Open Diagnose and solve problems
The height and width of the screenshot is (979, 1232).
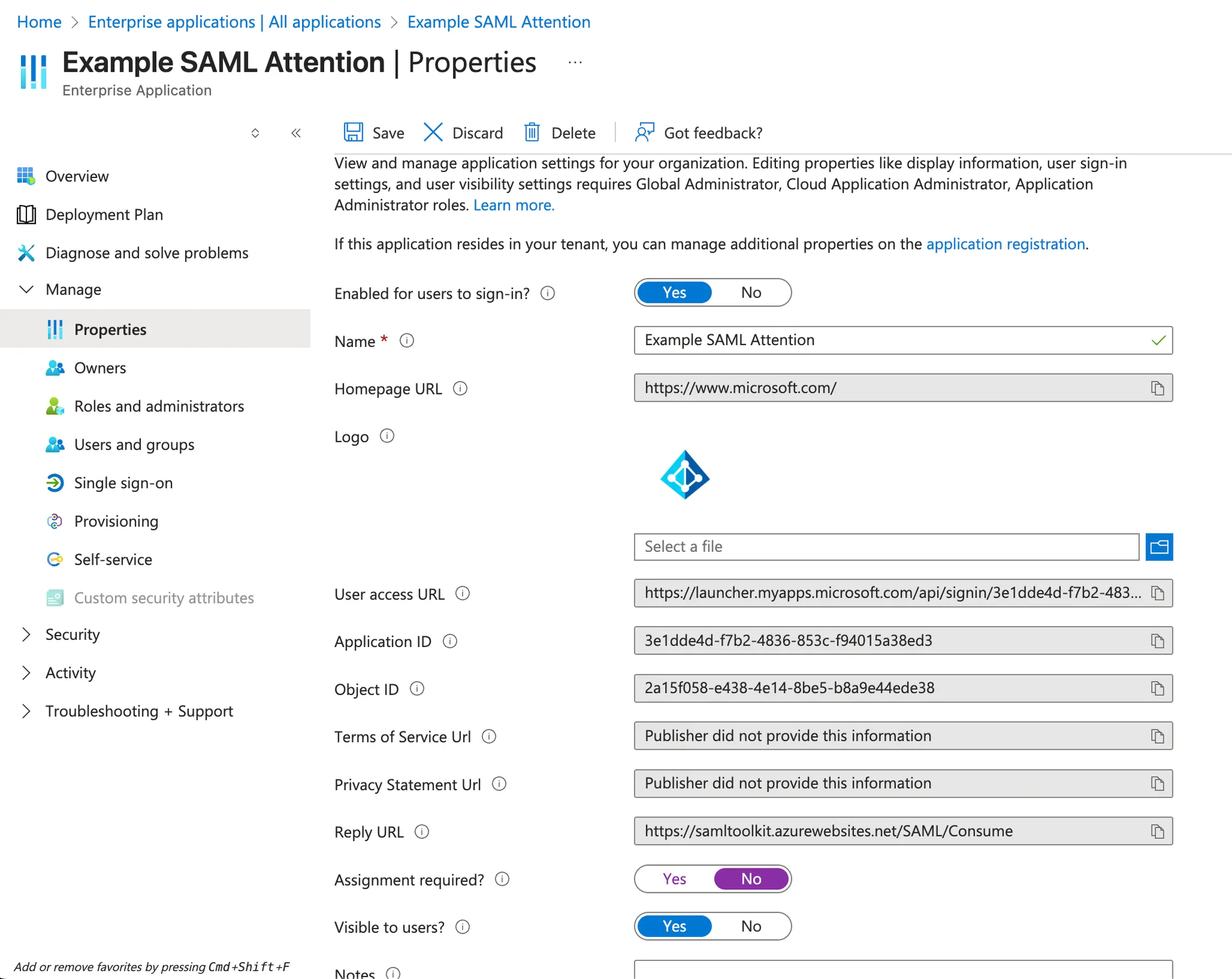146,253
